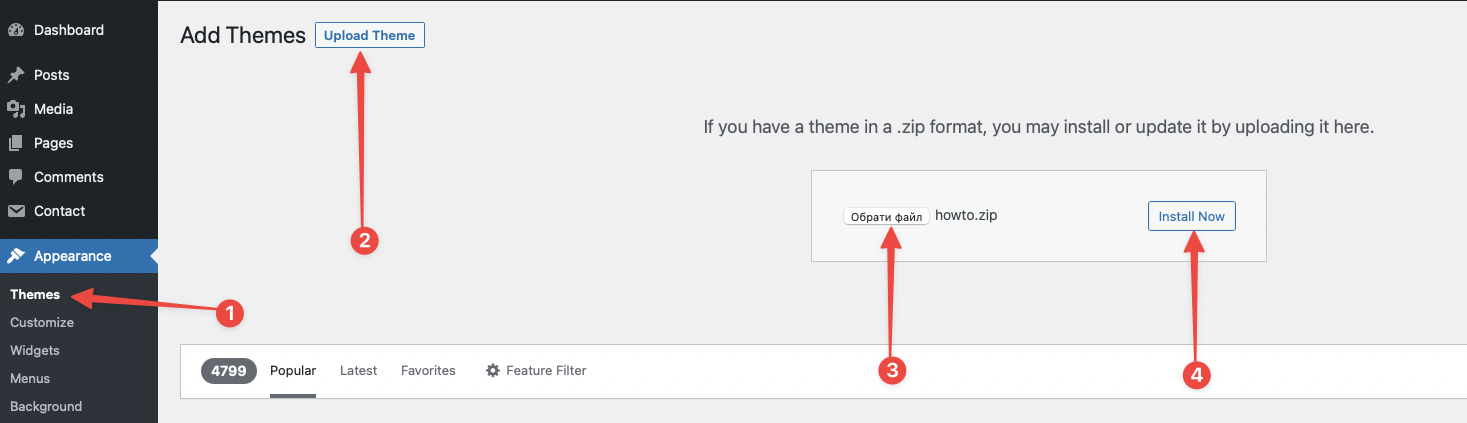Click the Pages document icon
The height and width of the screenshot is (423, 1467).
15,143
